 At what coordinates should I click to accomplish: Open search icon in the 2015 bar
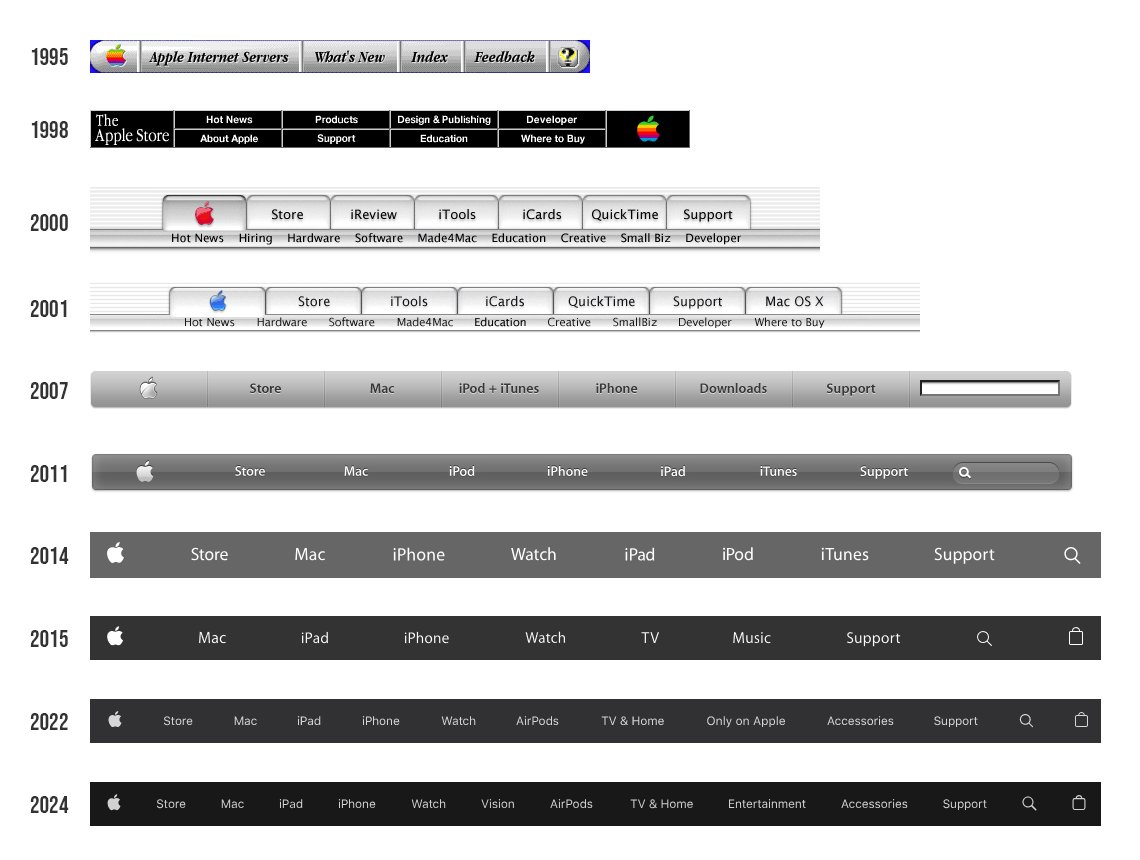984,638
